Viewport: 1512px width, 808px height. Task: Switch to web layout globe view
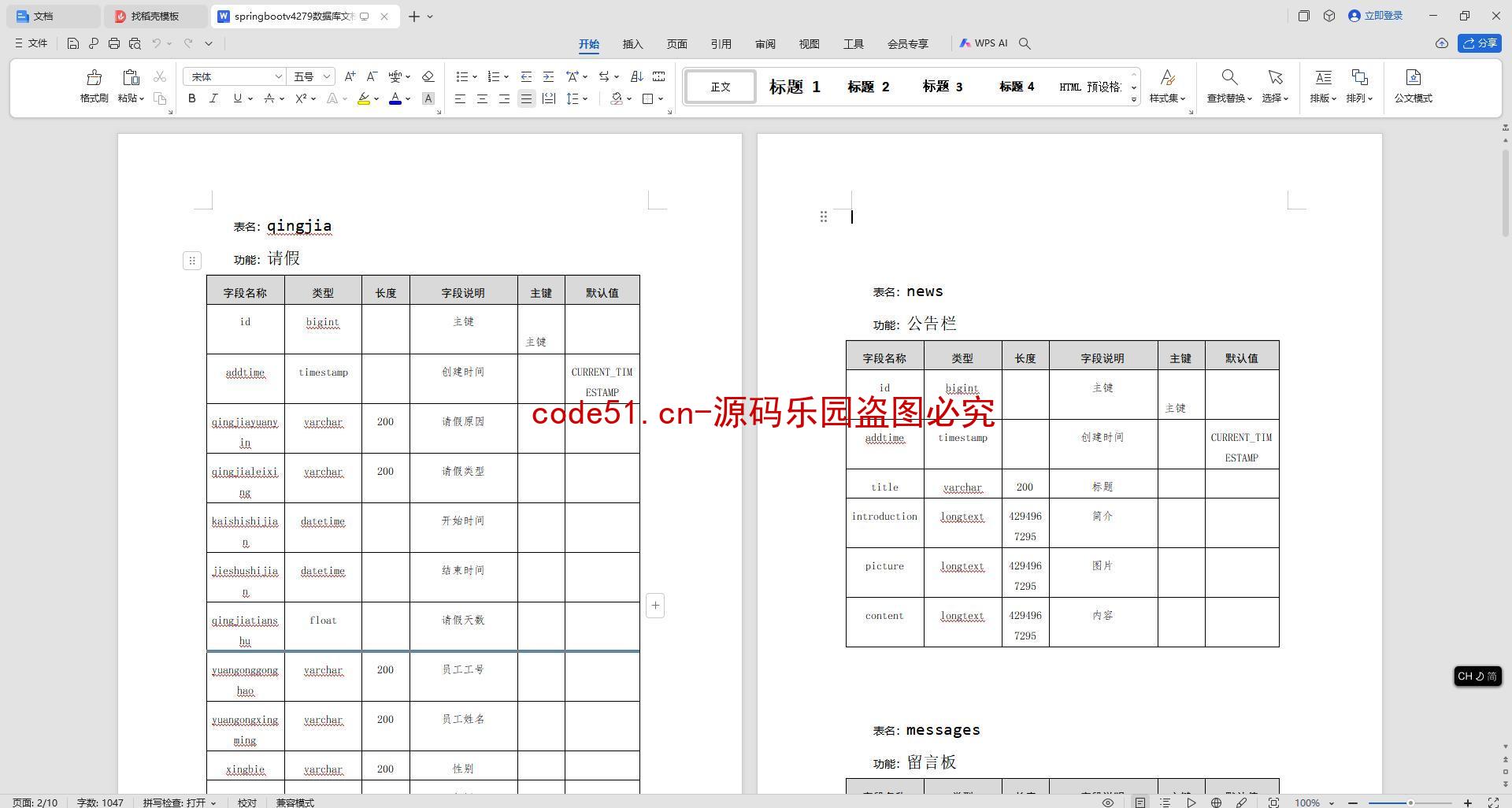click(1216, 802)
